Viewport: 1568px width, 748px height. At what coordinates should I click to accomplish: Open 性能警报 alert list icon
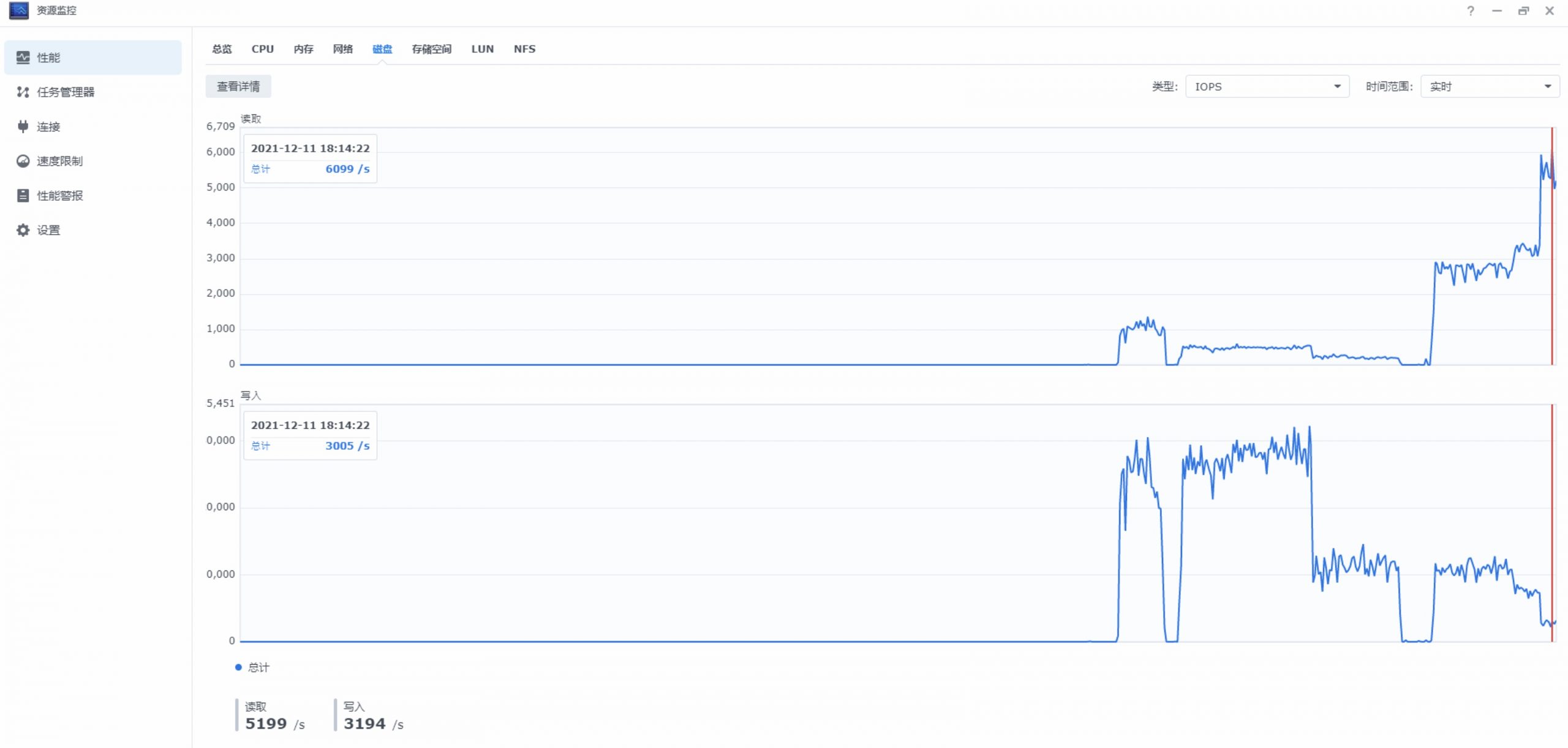point(23,195)
